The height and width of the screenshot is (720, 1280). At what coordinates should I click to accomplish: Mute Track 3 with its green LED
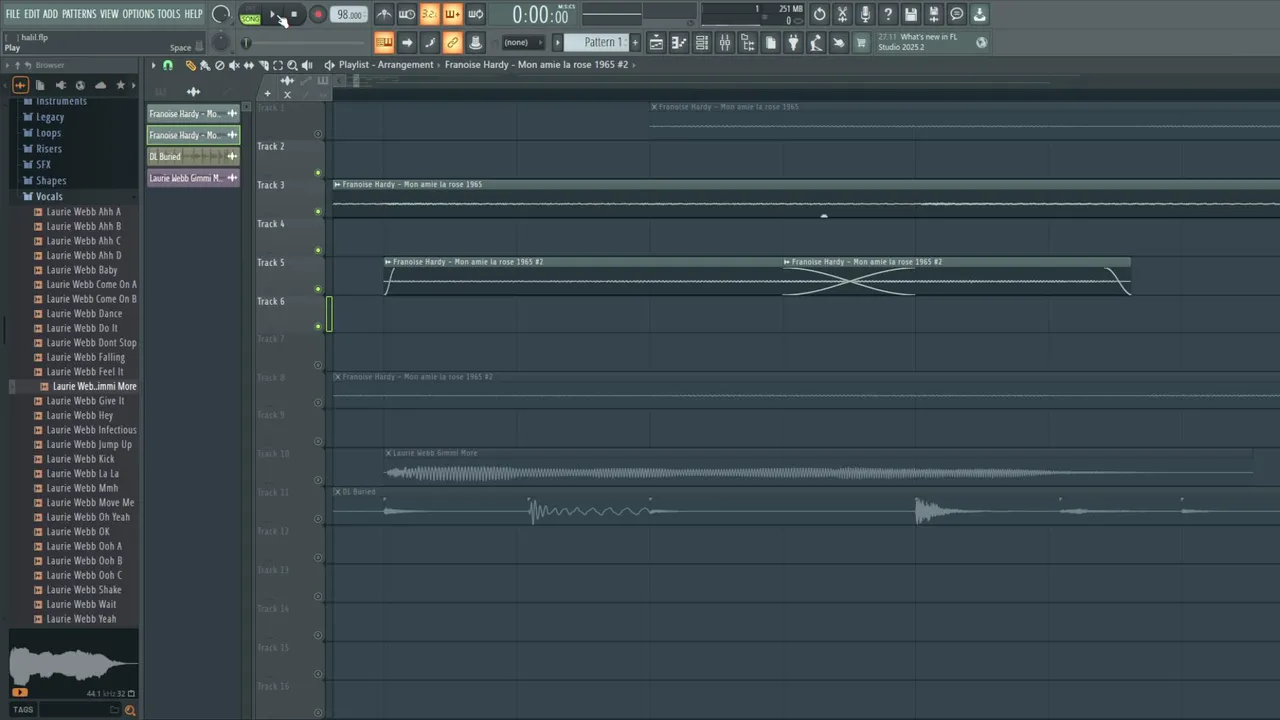[318, 211]
